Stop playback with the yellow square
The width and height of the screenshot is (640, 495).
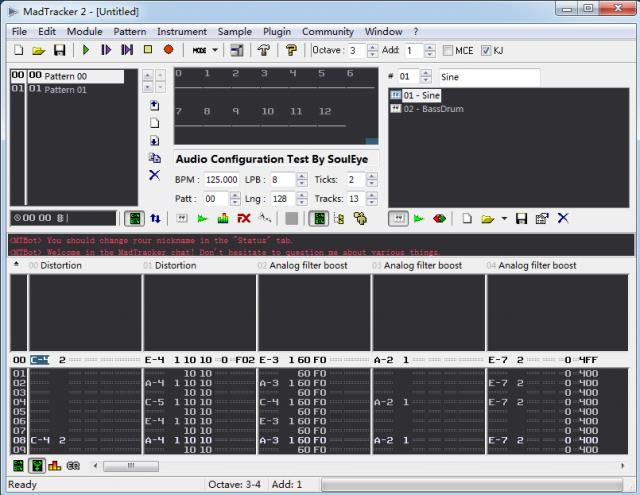point(148,50)
